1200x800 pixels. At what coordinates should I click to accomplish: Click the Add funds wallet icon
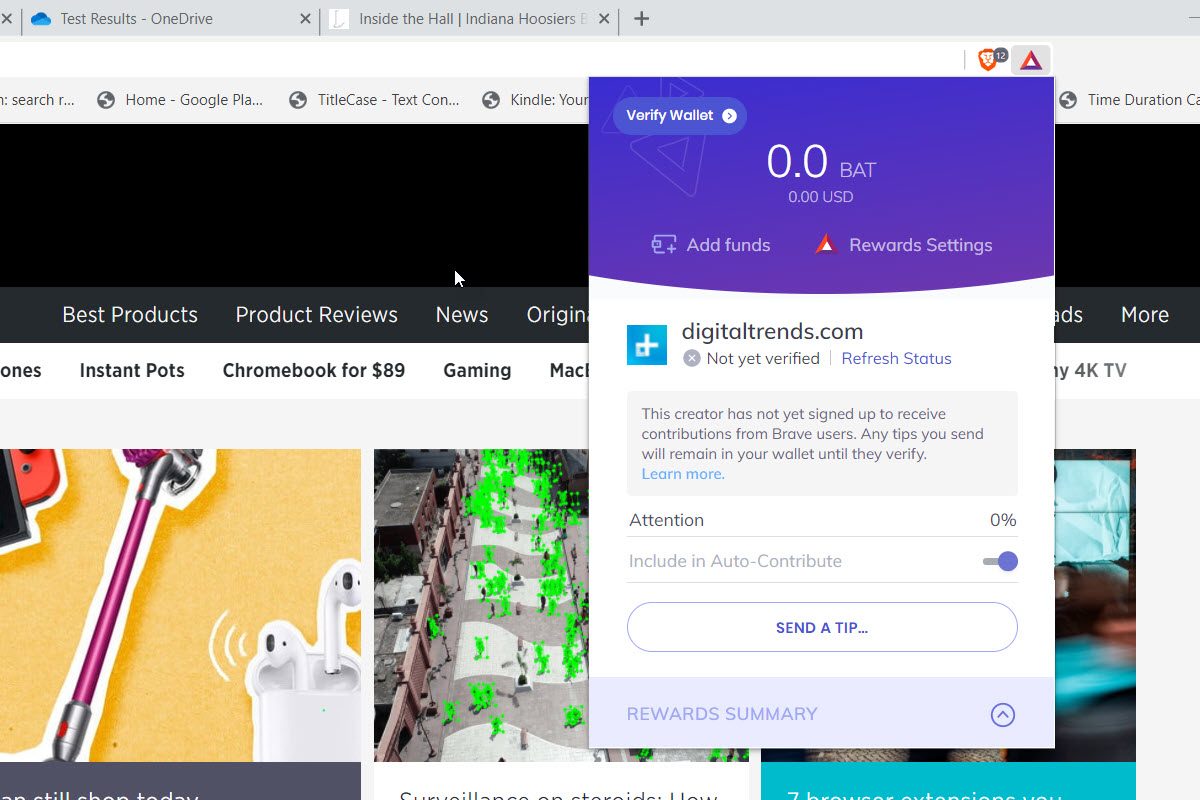(x=664, y=245)
